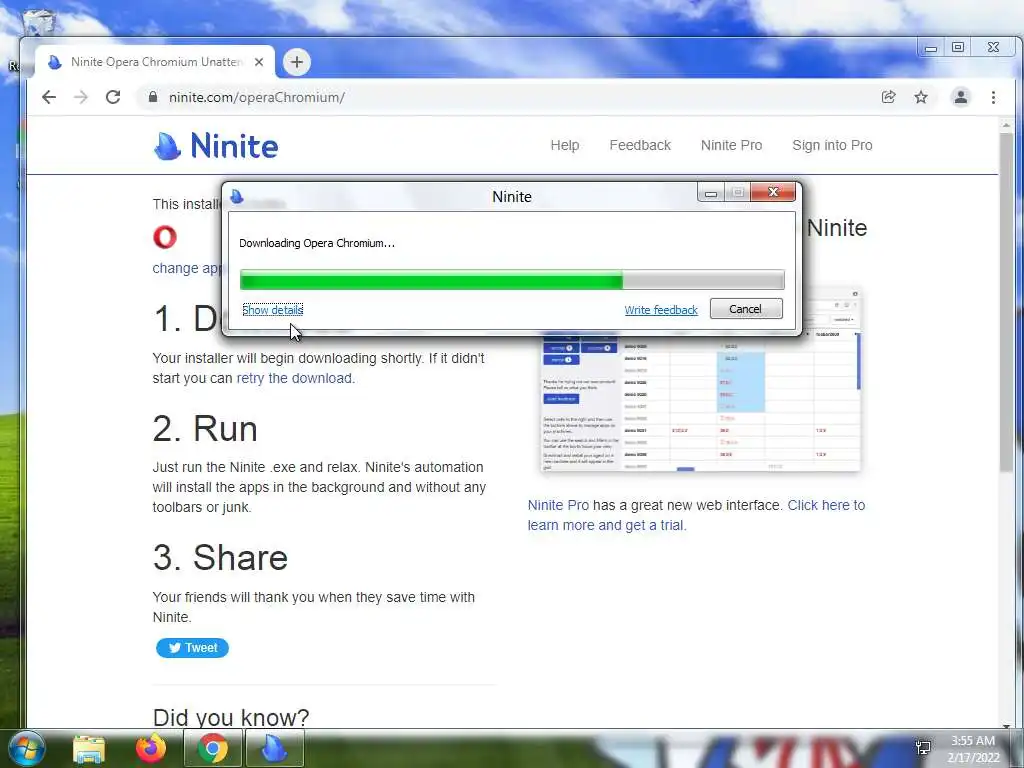The image size is (1024, 768).
Task: Open the Chrome profile avatar
Action: tap(961, 97)
